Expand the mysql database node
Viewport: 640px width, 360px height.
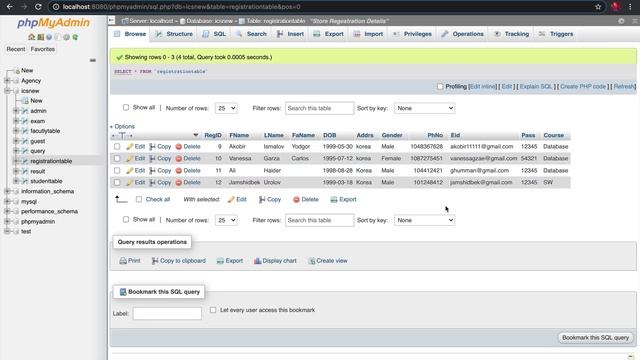point(7,201)
